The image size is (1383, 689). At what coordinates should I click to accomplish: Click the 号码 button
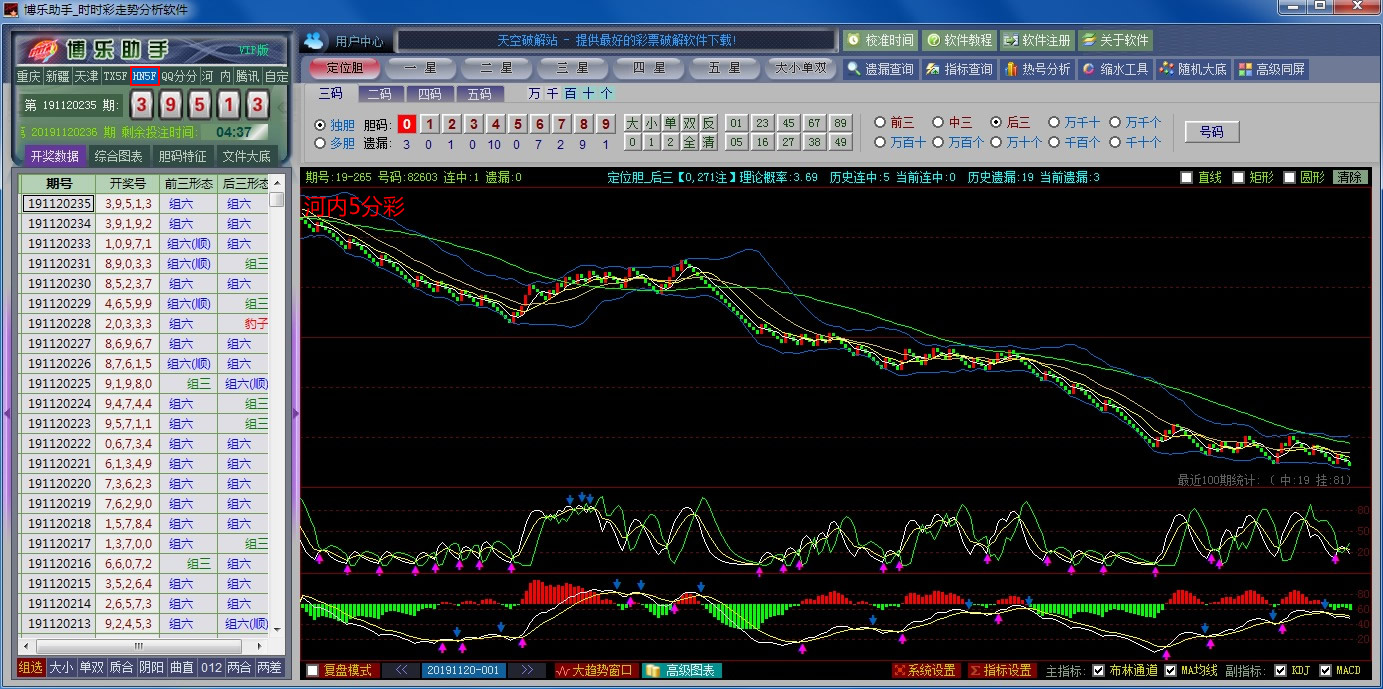coord(1211,132)
